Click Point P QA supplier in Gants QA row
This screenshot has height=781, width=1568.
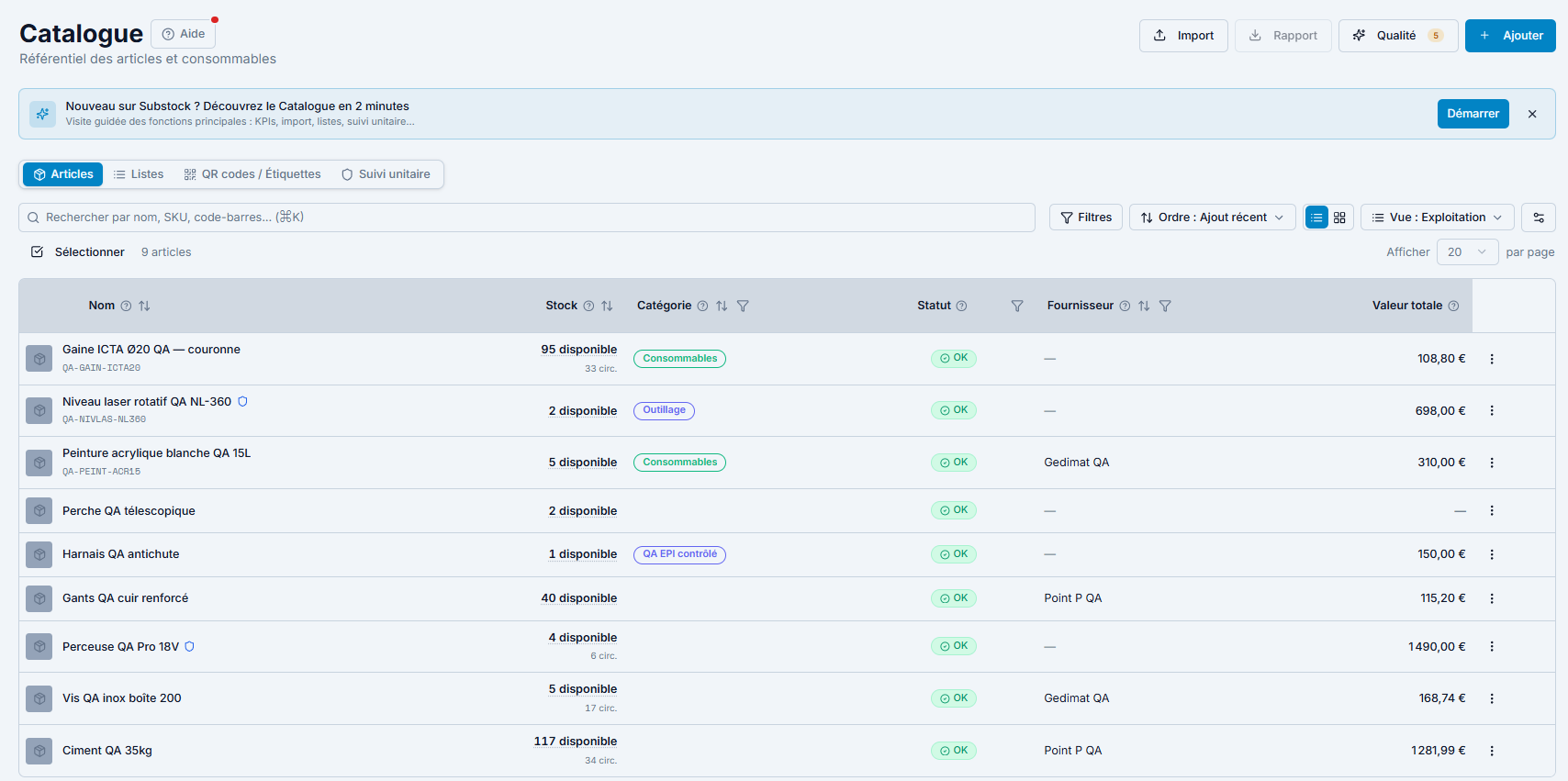tap(1073, 598)
